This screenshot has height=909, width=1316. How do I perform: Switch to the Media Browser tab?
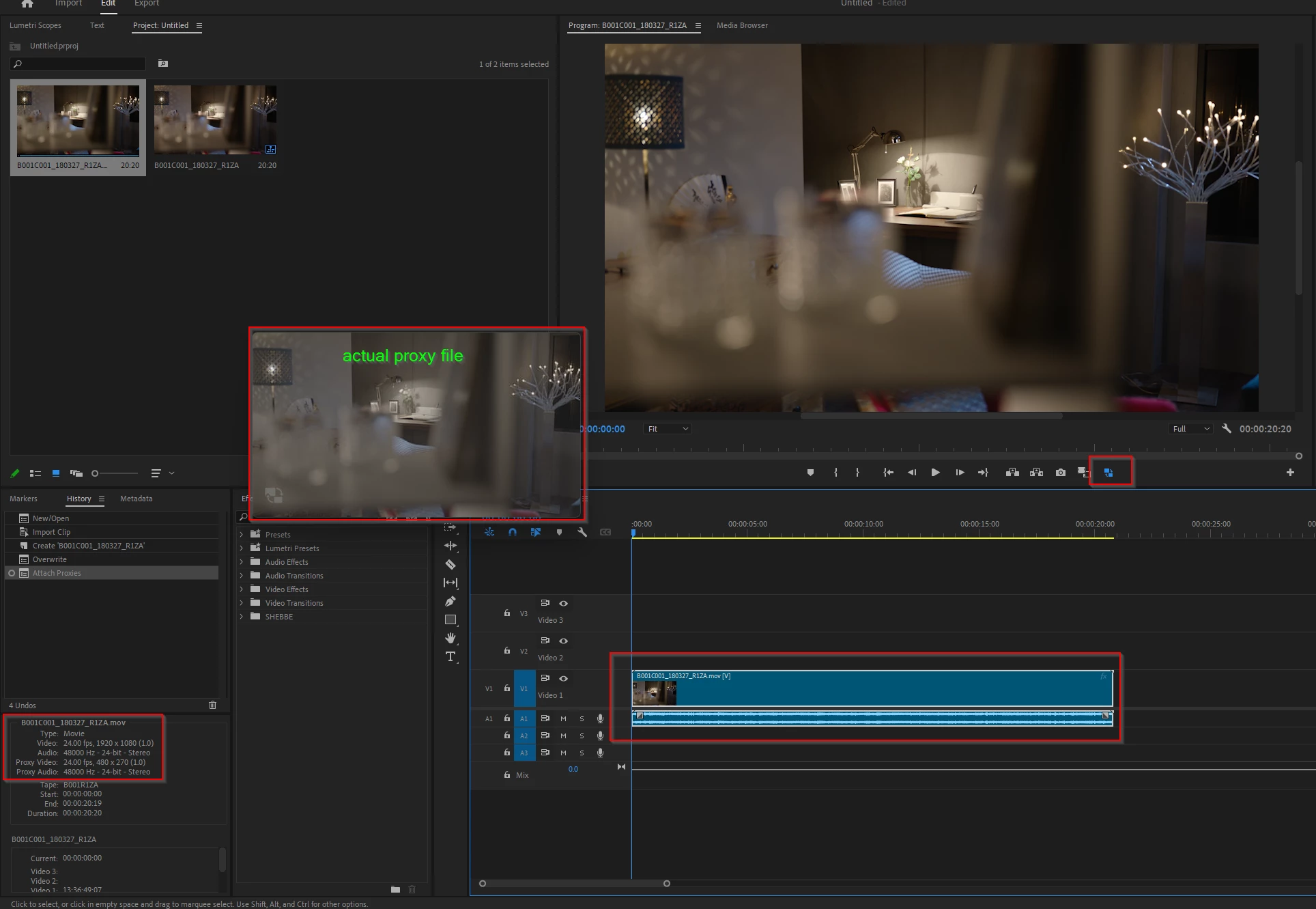[x=742, y=25]
